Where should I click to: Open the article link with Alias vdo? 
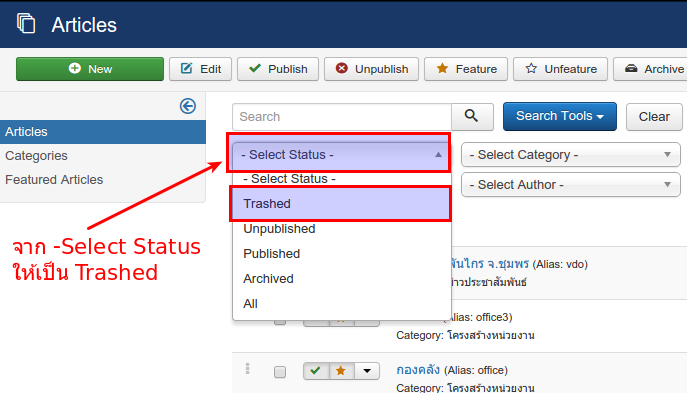pos(490,263)
